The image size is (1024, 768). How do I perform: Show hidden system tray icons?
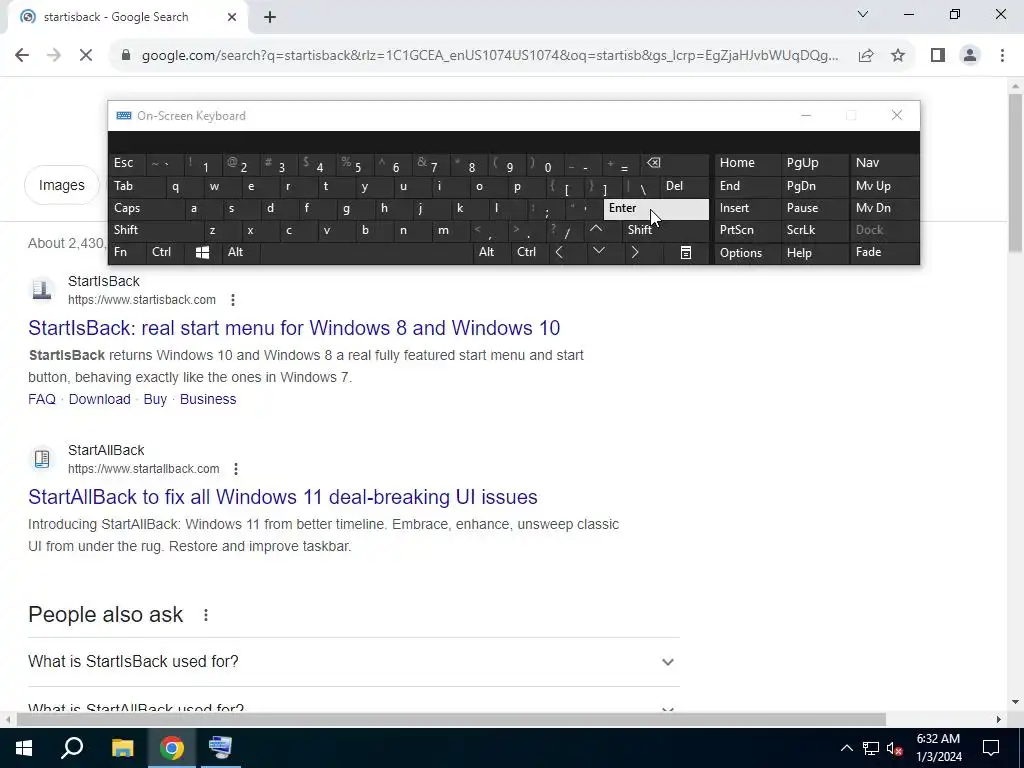click(x=846, y=748)
